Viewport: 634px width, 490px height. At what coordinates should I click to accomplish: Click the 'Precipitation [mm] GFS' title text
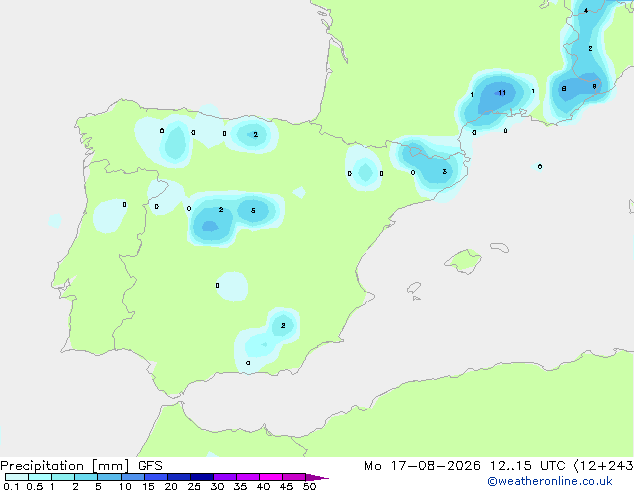81,466
